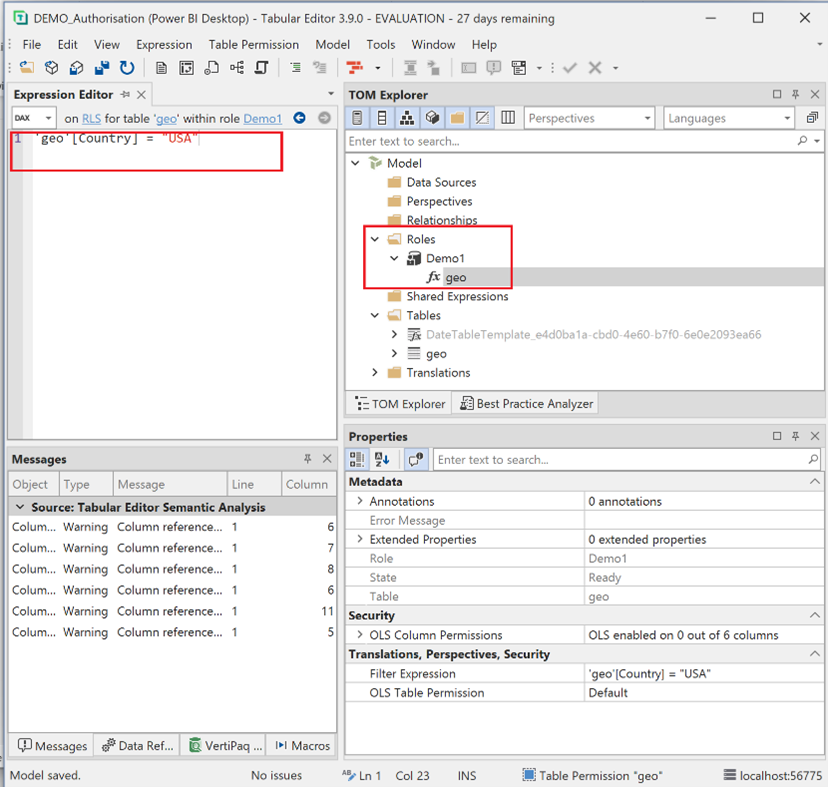Click the pin icon on Expression Editor tab

coord(125,95)
